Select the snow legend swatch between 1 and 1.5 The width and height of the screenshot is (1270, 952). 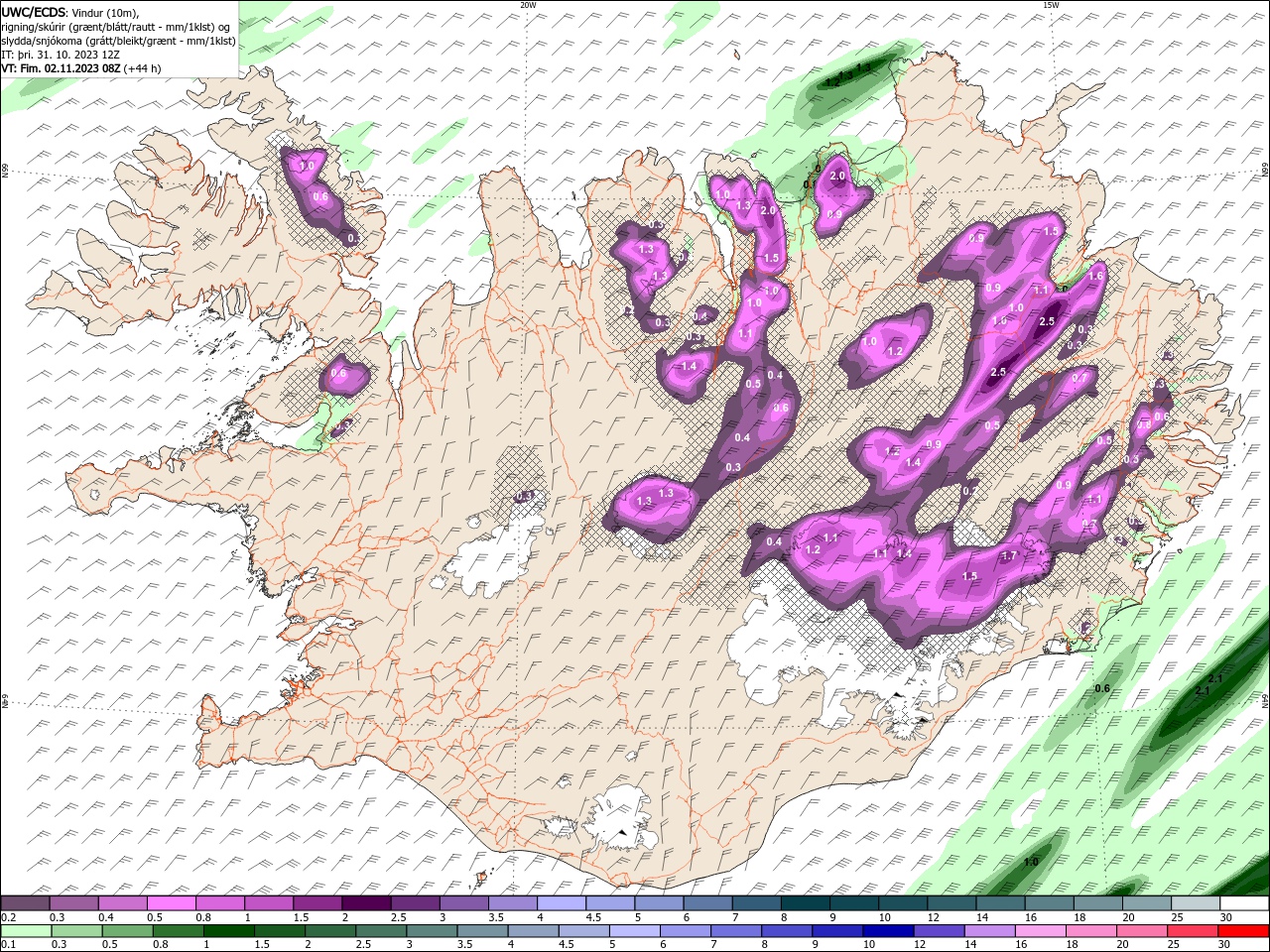point(269,903)
